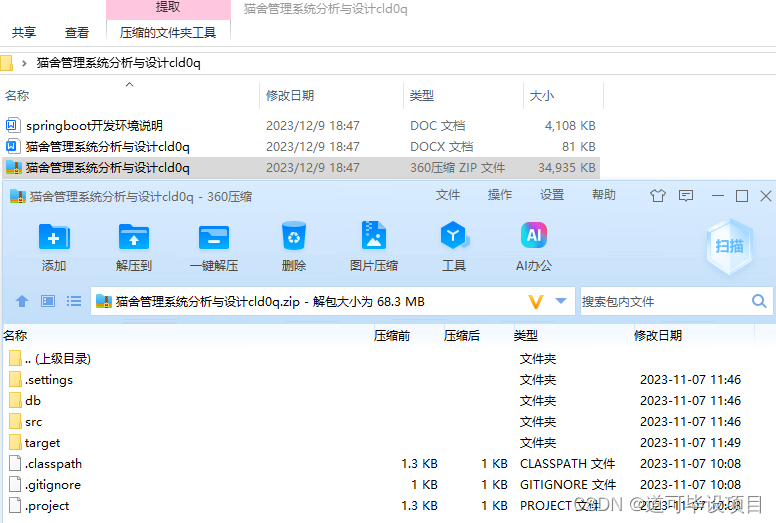Sort archive contents by 压缩前 column
Image resolution: width=776 pixels, height=523 pixels.
[x=391, y=336]
